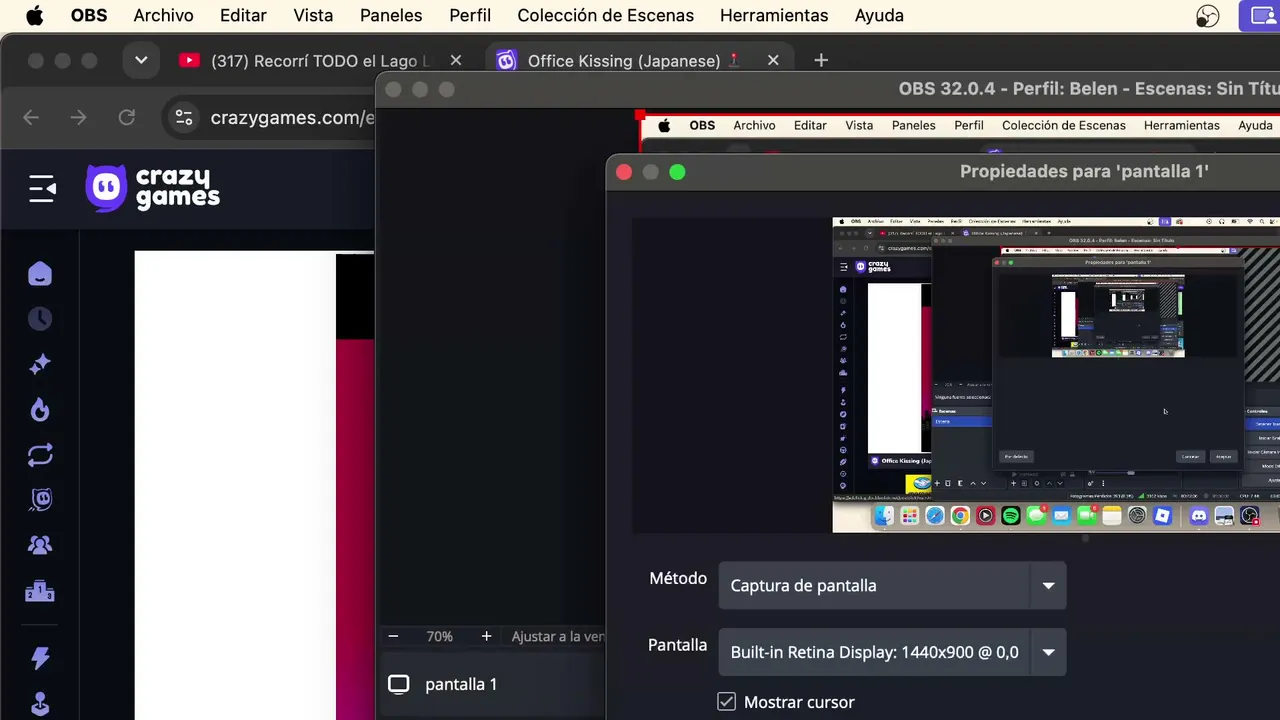Go back in the browser
This screenshot has width=1280, height=720.
click(31, 118)
